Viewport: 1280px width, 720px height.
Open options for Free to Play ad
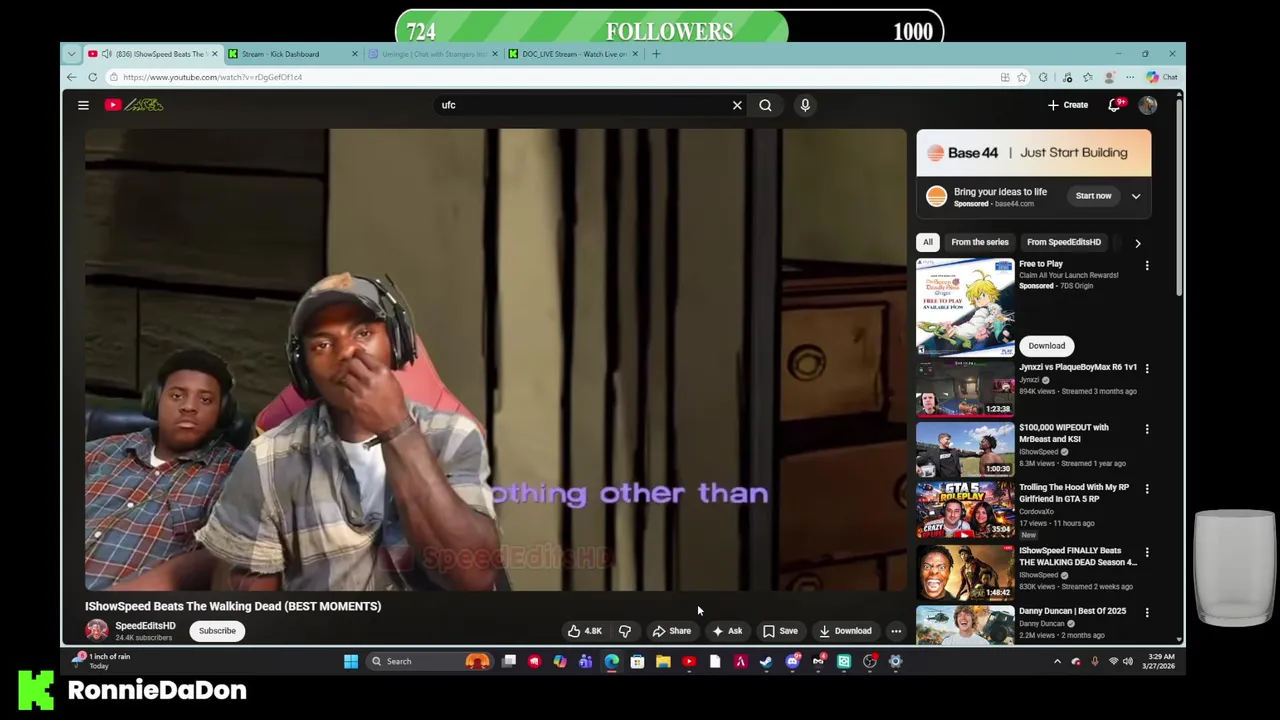[x=1147, y=266]
